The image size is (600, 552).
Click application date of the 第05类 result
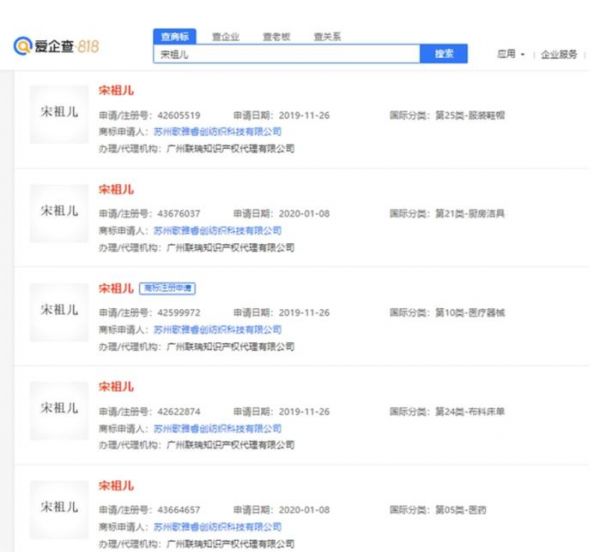tap(304, 510)
